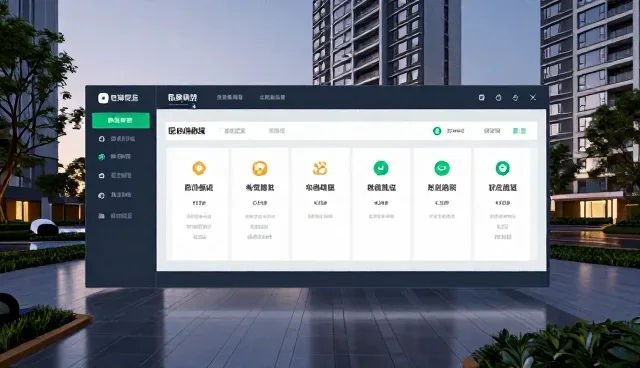Open the third card by its bold title
This screenshot has width=640, height=368.
click(x=320, y=188)
